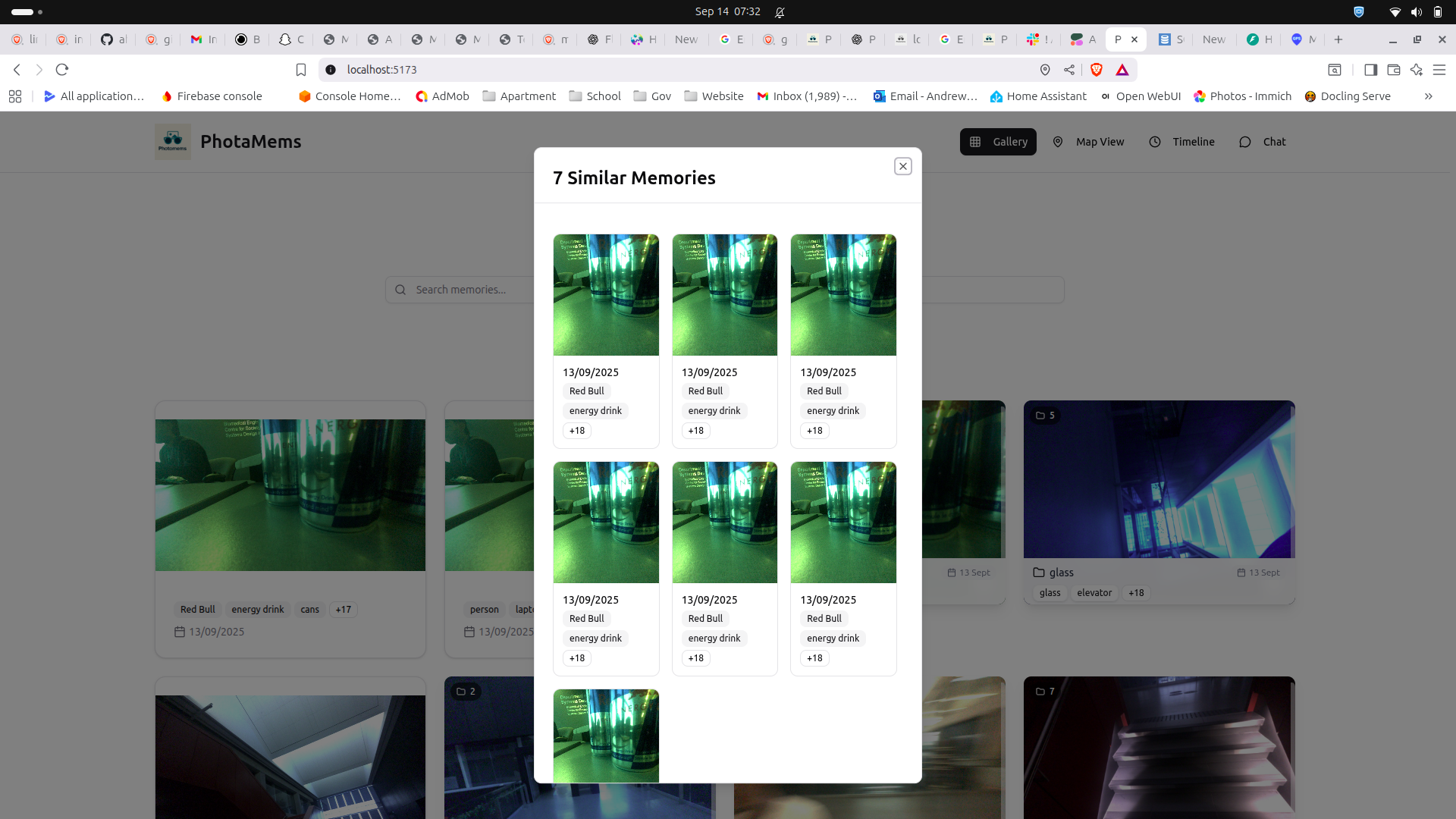Open the Chat section

[1262, 142]
